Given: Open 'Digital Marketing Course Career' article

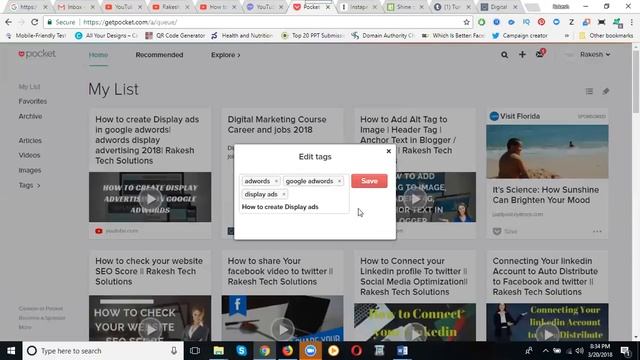Looking at the screenshot, I should (x=277, y=124).
